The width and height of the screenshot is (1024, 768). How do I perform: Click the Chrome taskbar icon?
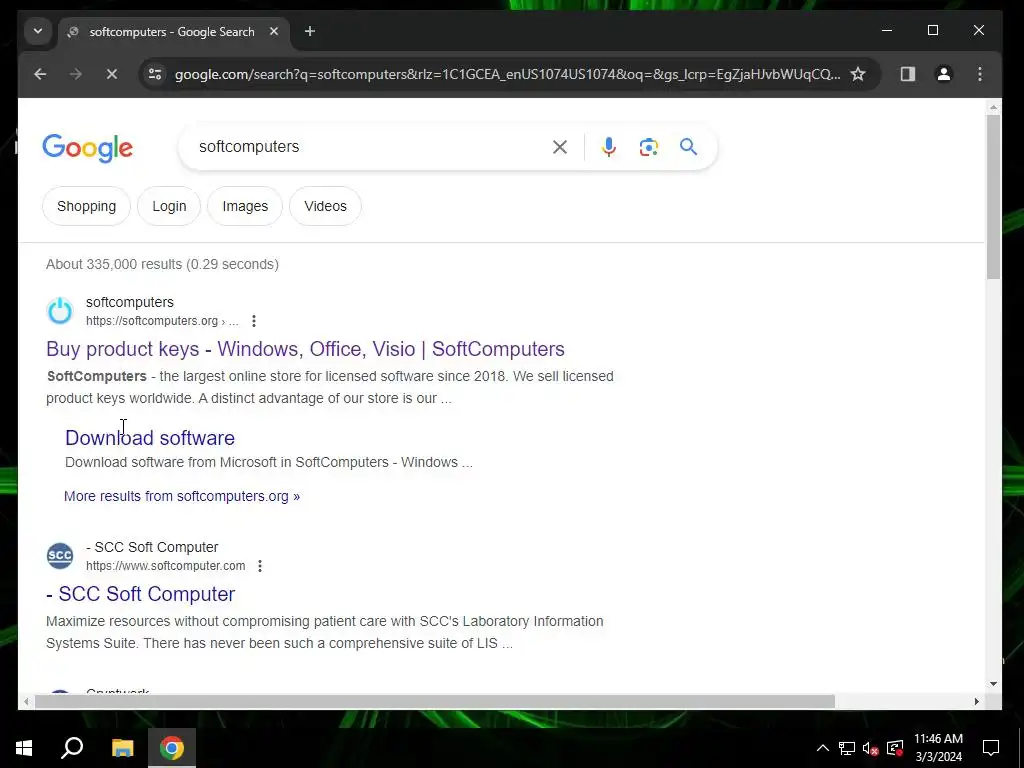[x=172, y=748]
